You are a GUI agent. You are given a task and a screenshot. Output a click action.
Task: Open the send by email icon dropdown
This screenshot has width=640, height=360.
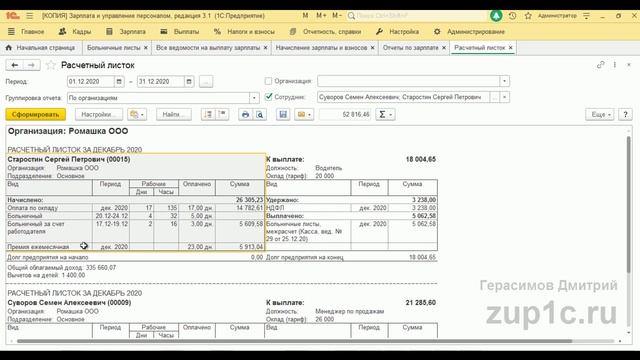pyautogui.click(x=304, y=115)
